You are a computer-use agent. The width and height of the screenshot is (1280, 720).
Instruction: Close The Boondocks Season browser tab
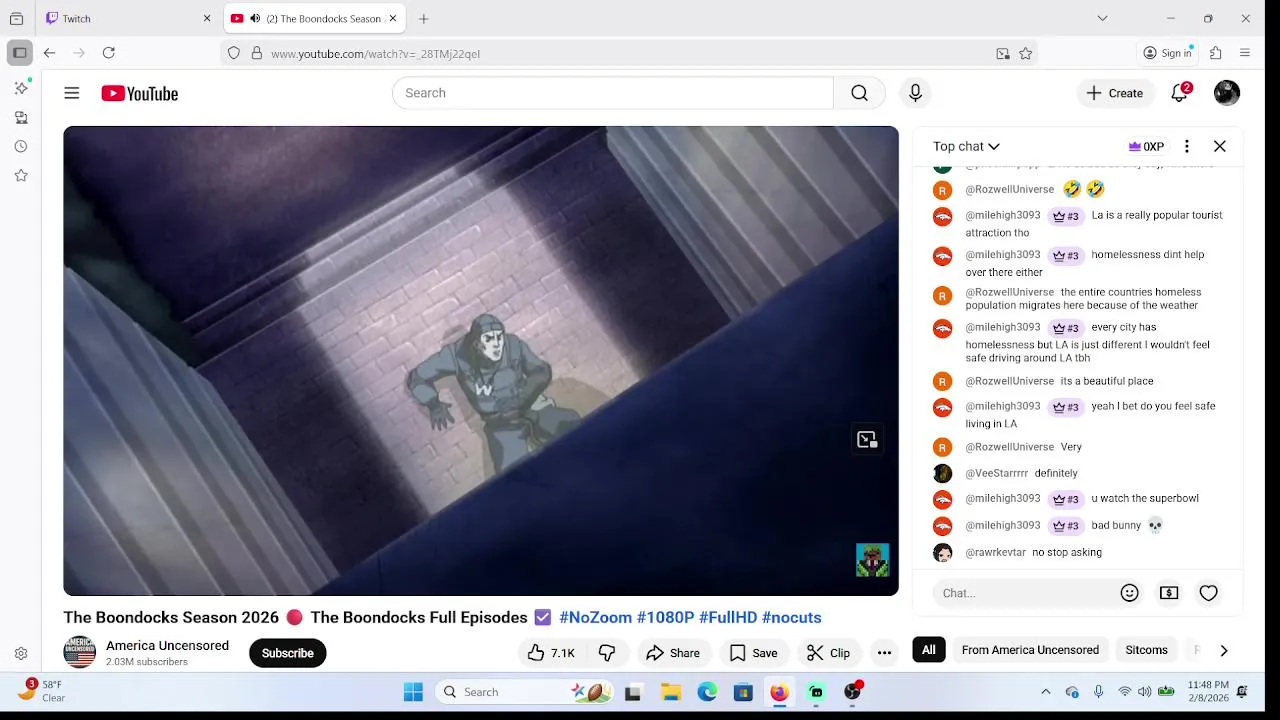(x=393, y=18)
